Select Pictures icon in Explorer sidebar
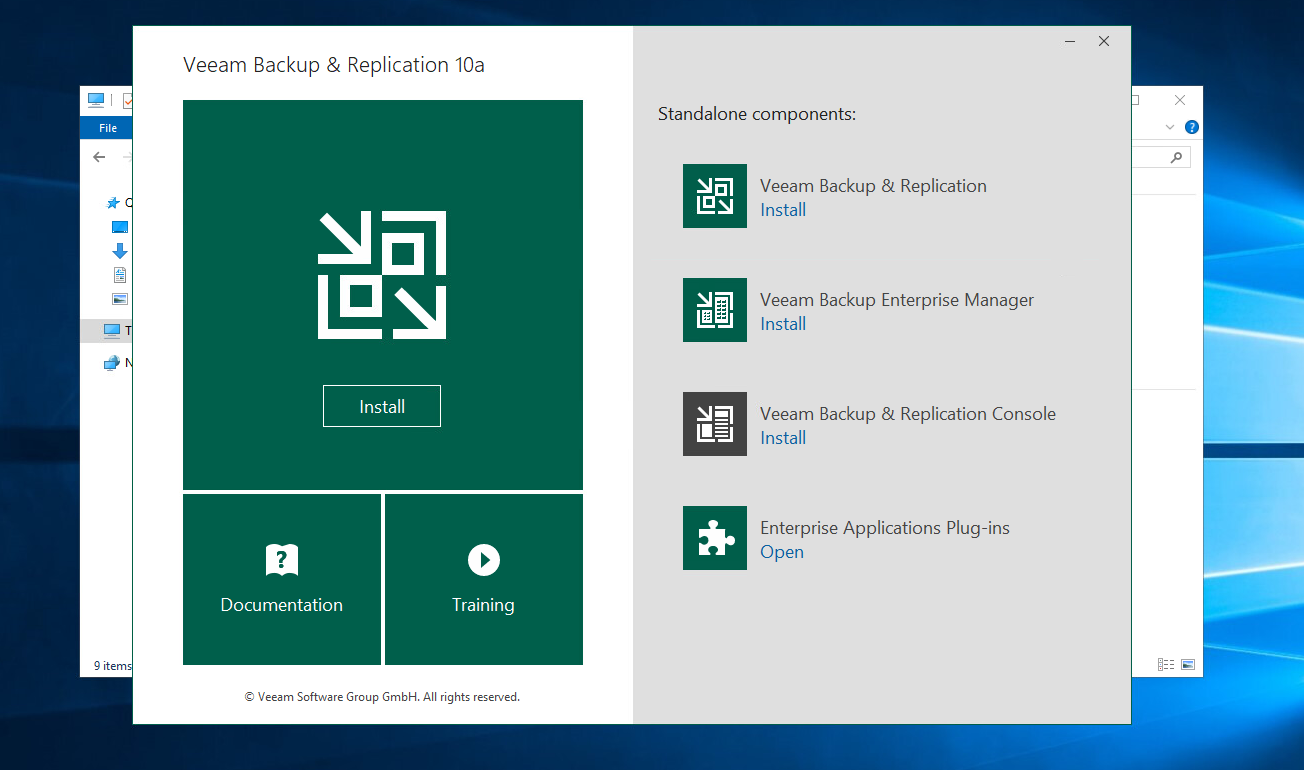Screen dimensions: 1304x770 click(x=120, y=299)
